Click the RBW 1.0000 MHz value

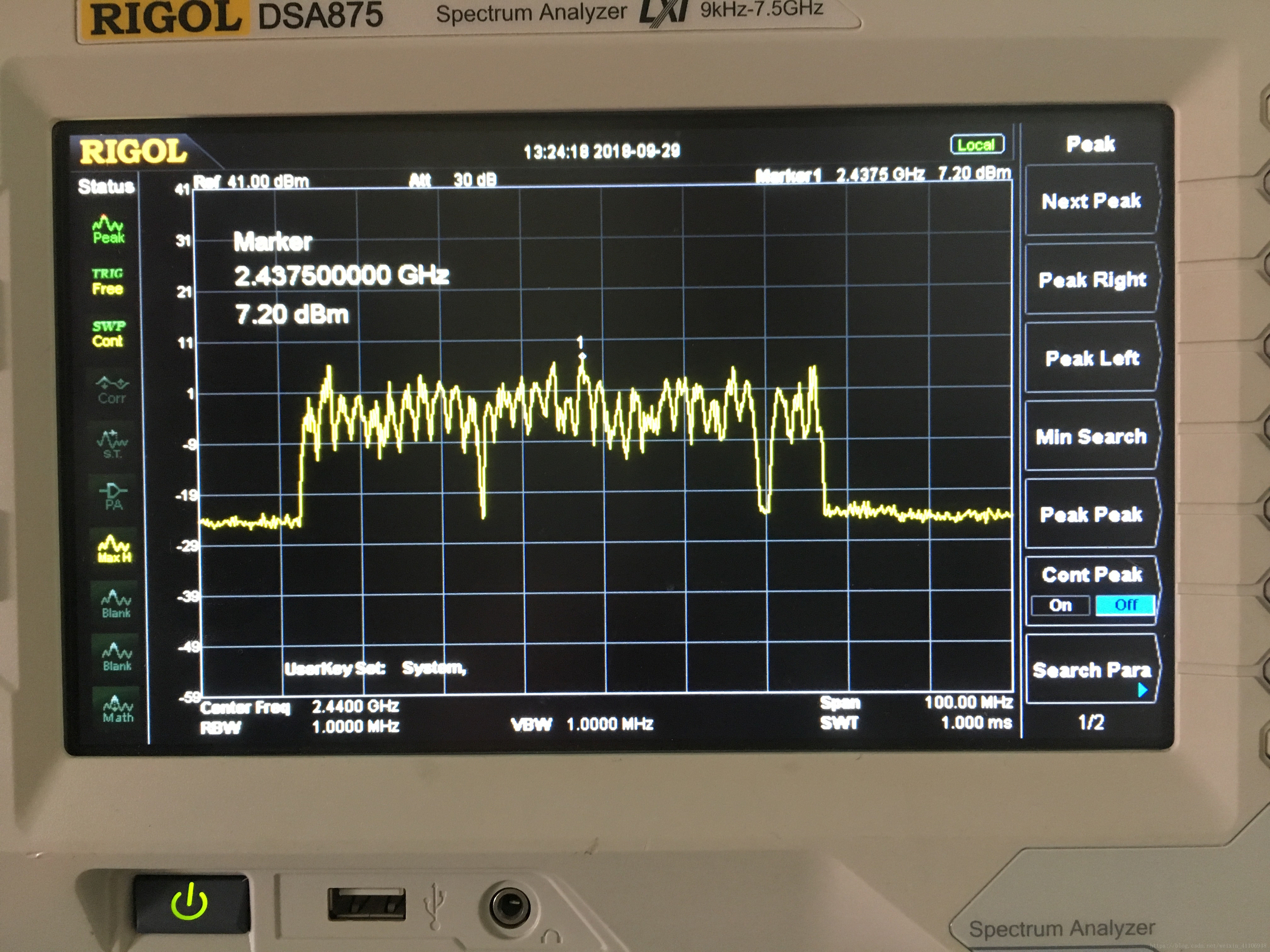tap(355, 727)
